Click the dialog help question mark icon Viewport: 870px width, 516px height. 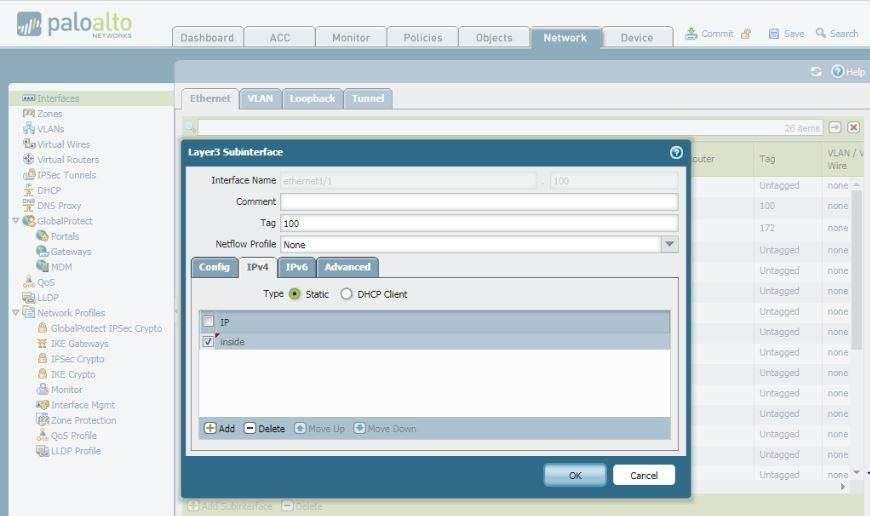click(x=676, y=152)
